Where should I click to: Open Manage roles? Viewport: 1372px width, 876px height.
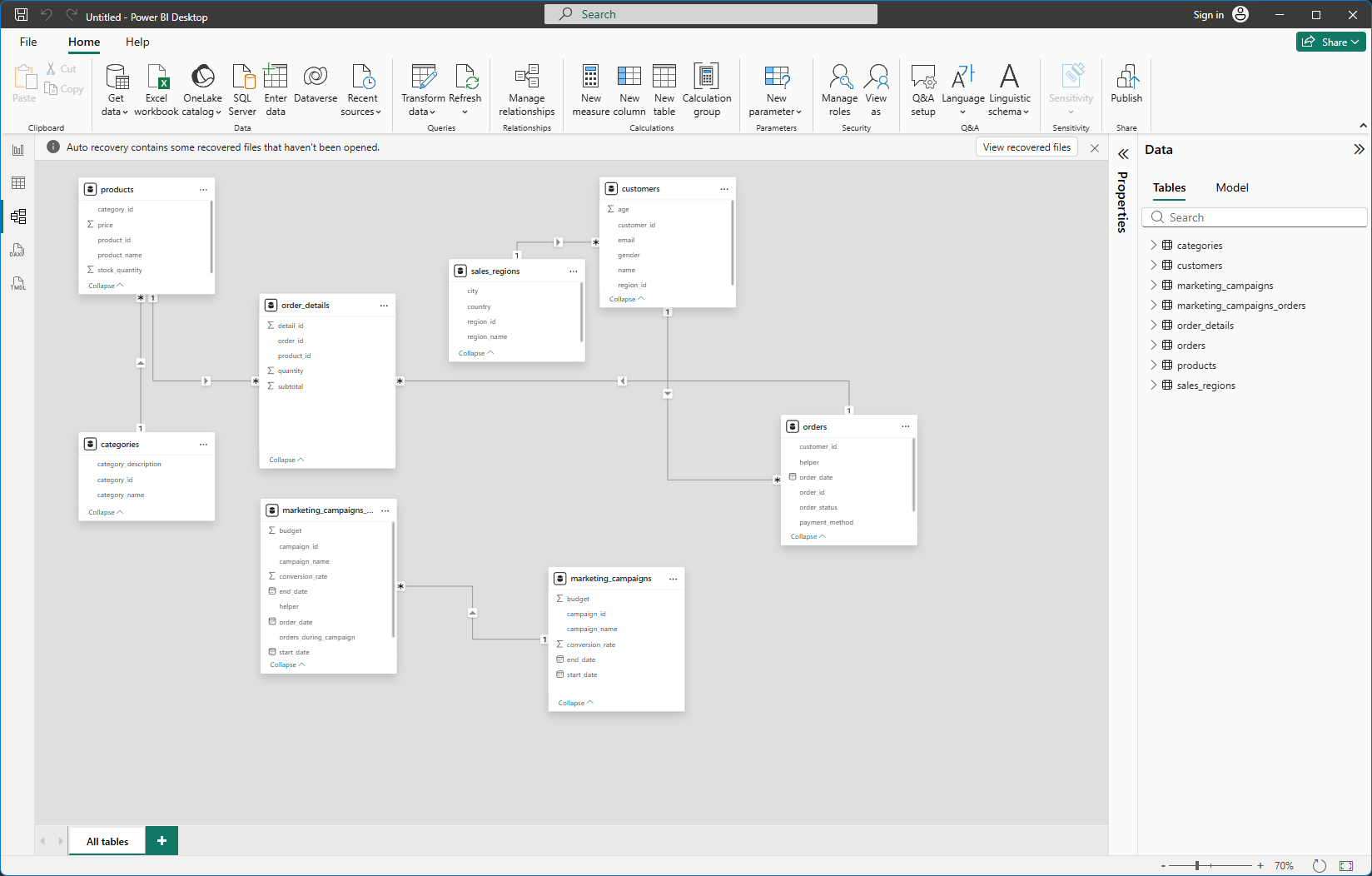point(839,90)
